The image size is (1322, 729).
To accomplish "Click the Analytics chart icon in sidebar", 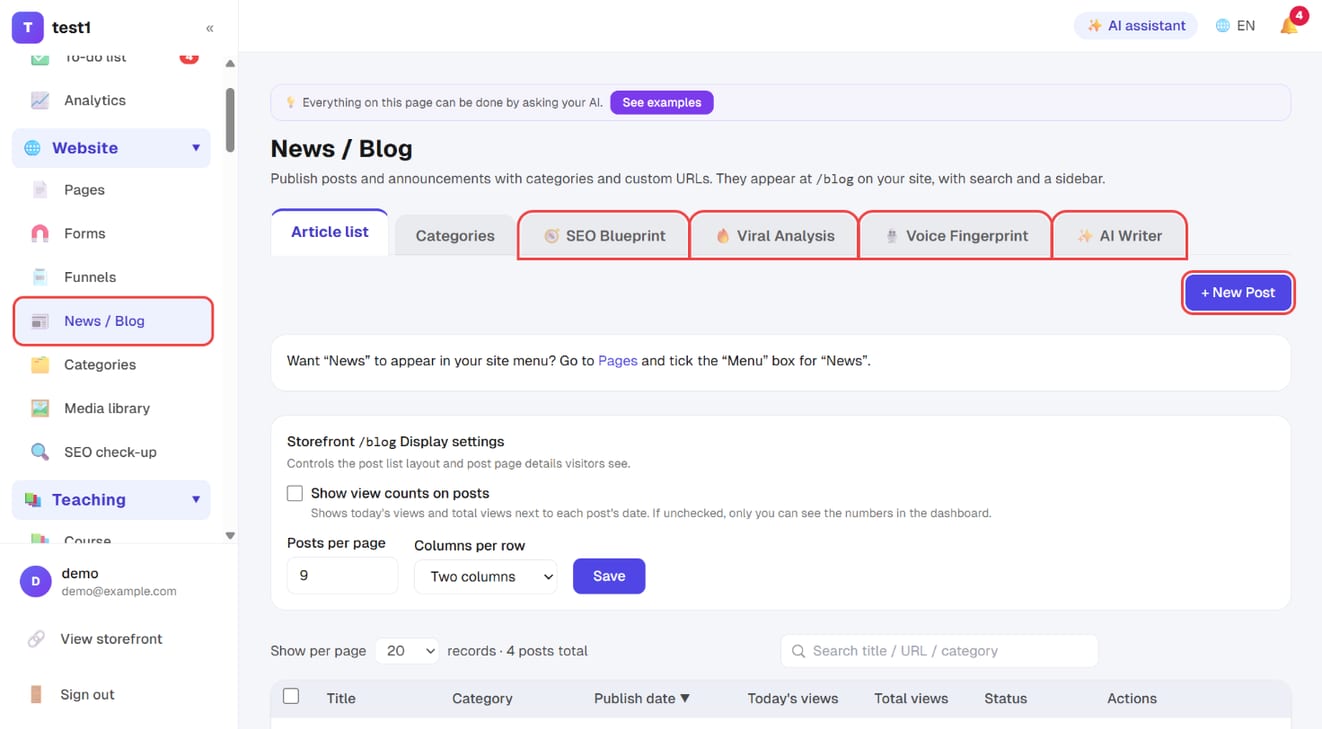I will (40, 100).
